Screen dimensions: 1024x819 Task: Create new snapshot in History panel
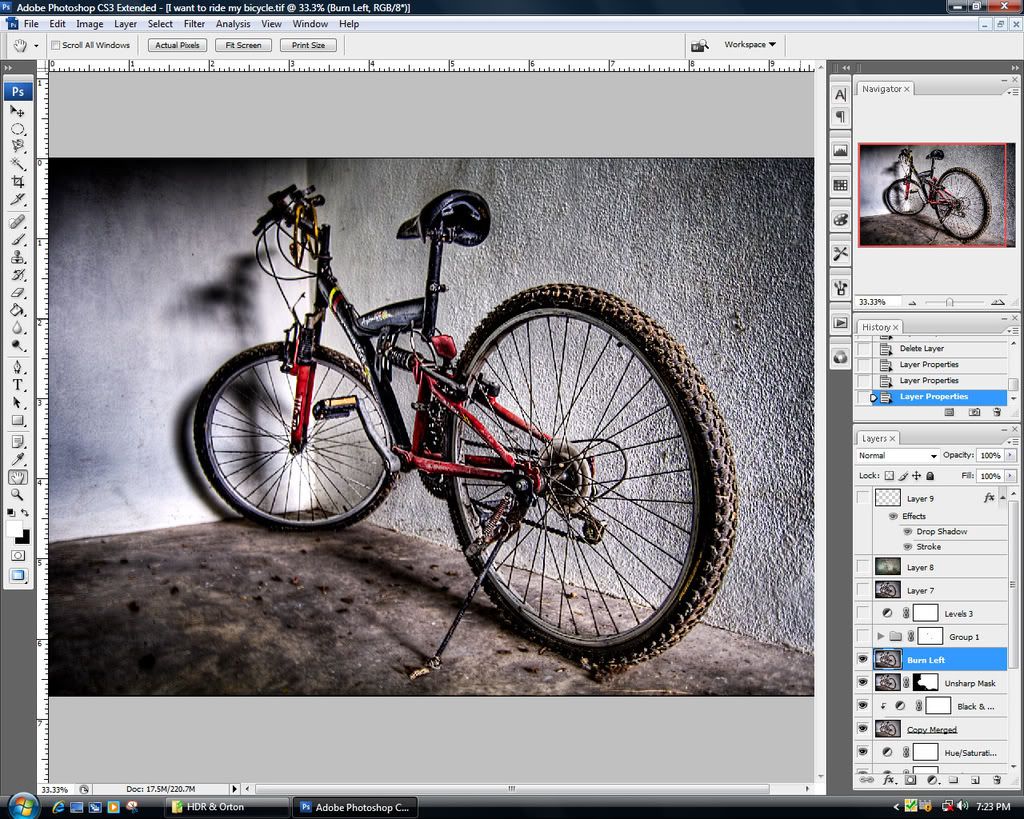(x=974, y=412)
